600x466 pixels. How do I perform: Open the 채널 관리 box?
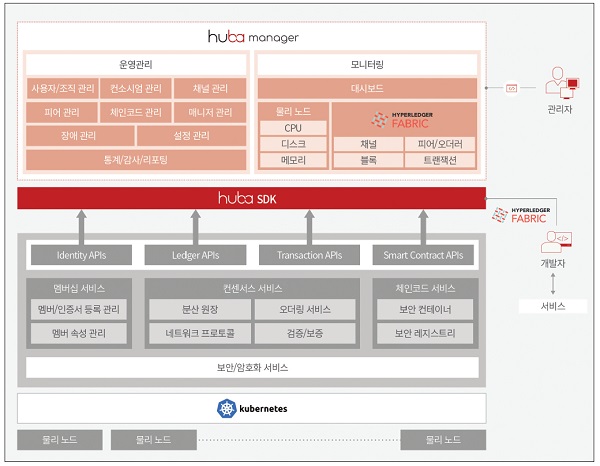210,89
